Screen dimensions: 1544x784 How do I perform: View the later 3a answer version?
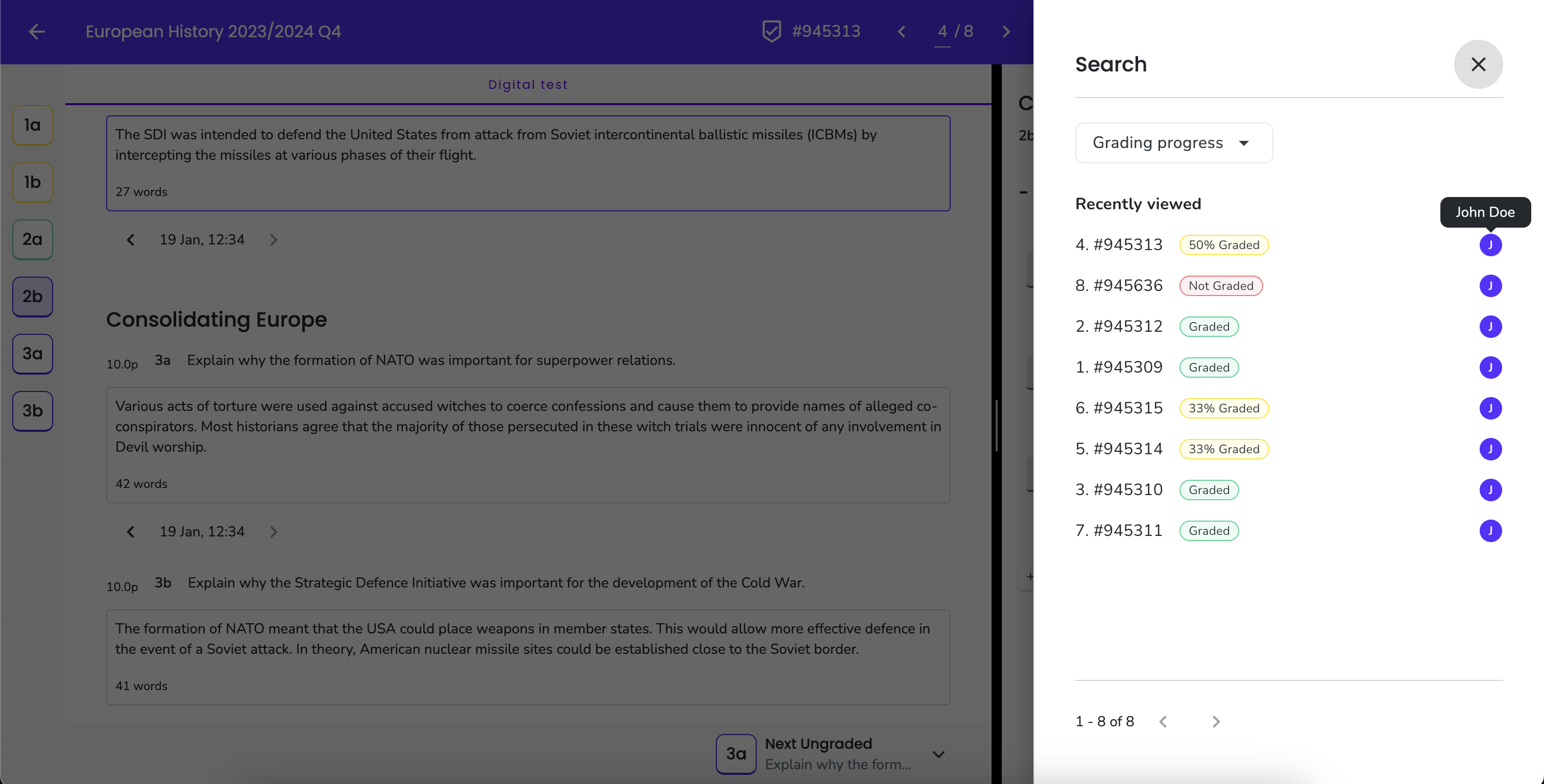(273, 532)
